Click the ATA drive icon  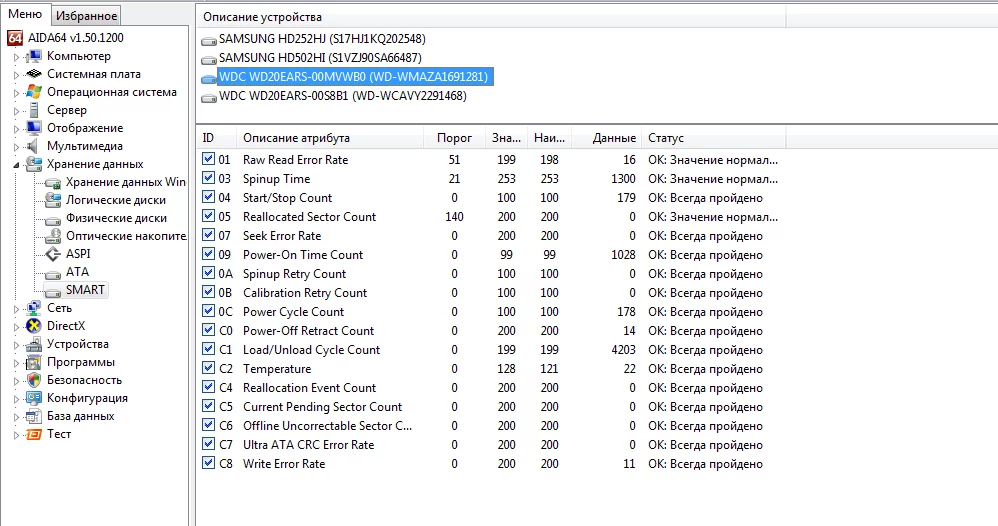(x=53, y=273)
